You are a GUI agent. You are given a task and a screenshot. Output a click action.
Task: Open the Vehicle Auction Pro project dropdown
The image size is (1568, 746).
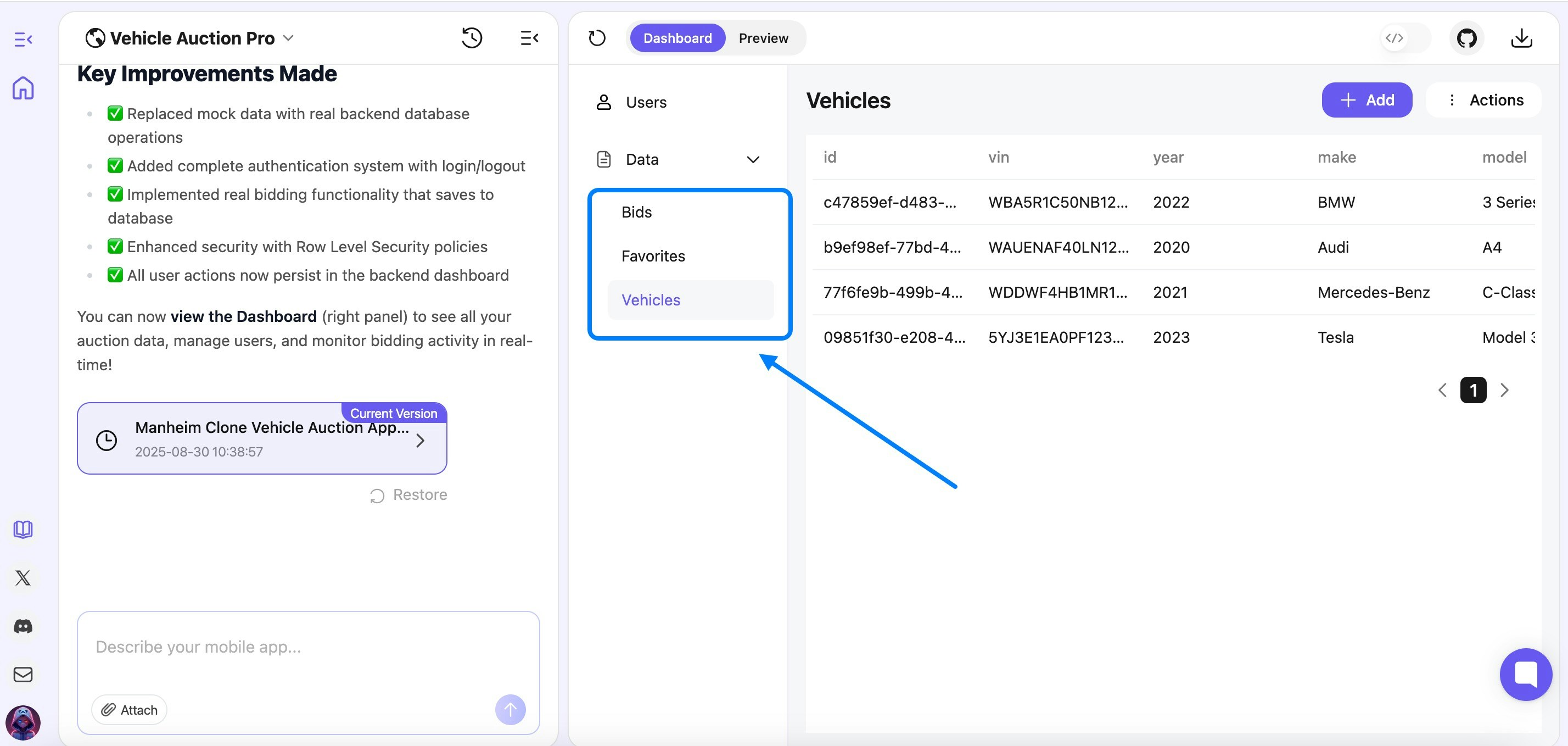[x=289, y=38]
